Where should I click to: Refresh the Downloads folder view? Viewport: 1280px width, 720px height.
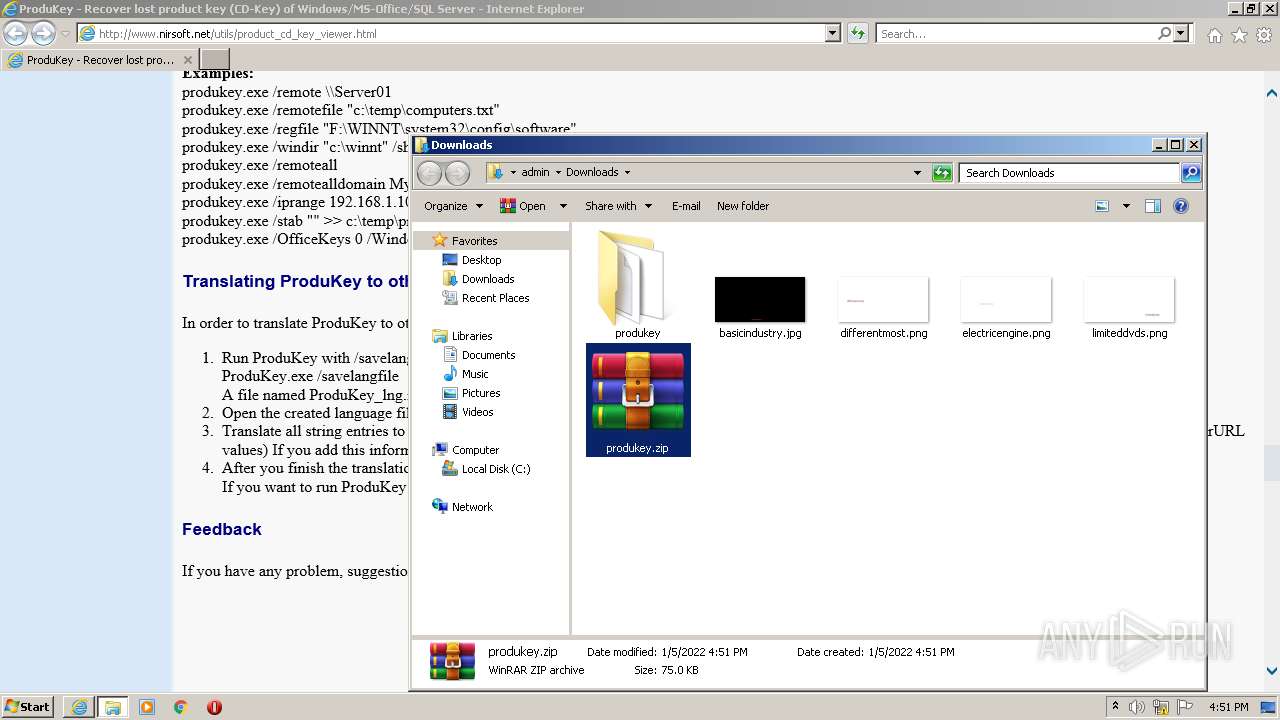942,173
